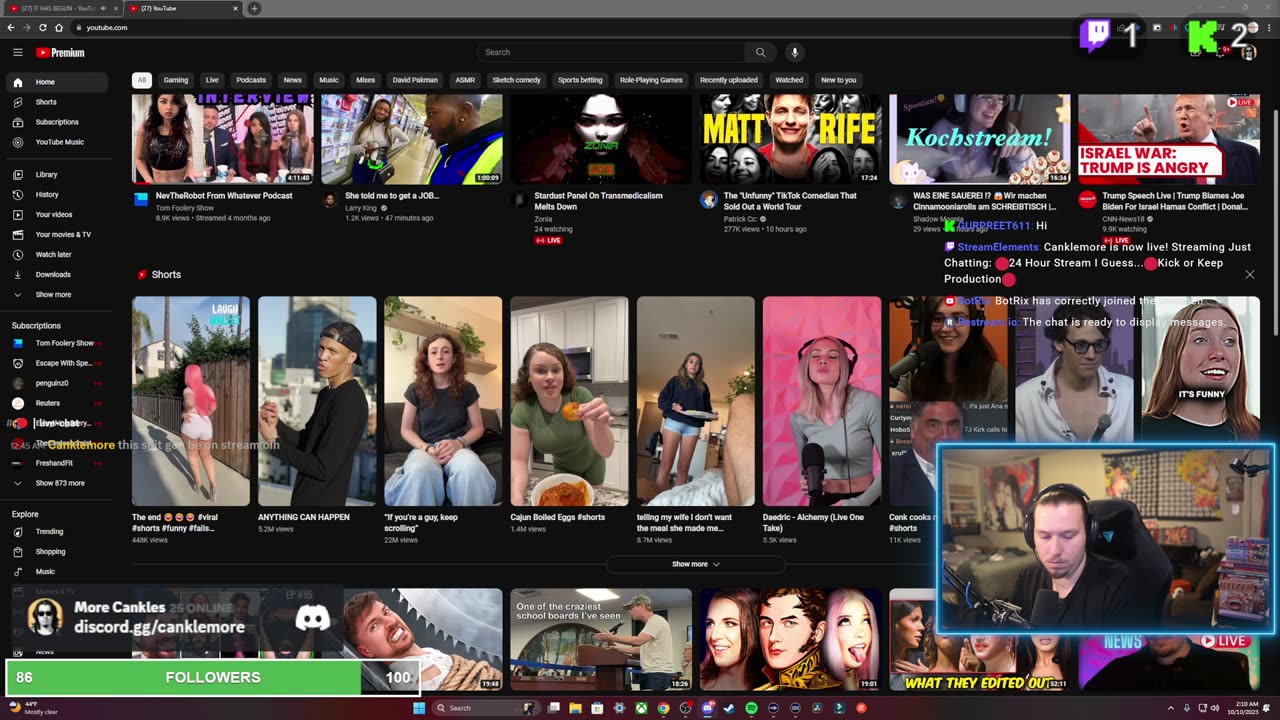Start voice search with the microphone icon
Viewport: 1280px width, 720px height.
point(795,52)
